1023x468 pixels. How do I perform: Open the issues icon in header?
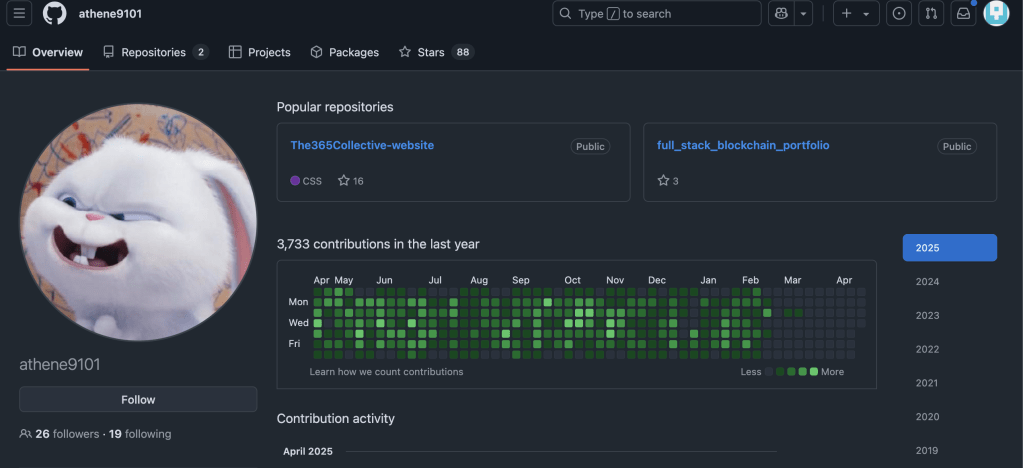point(898,14)
